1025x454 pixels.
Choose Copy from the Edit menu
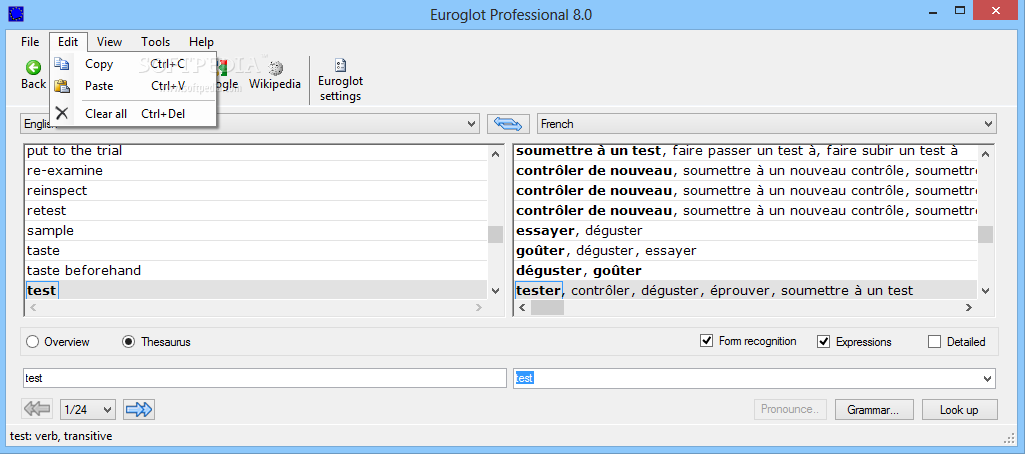(x=133, y=64)
